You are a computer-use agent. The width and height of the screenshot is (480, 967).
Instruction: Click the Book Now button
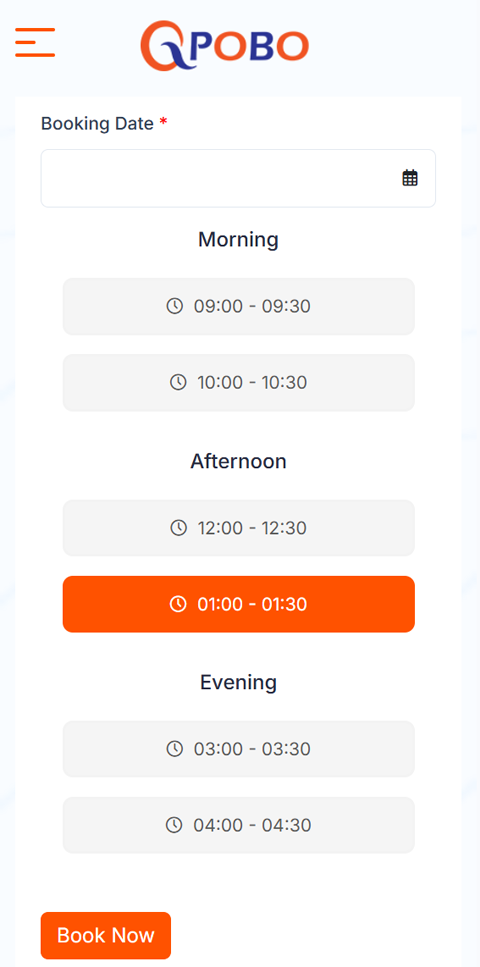click(x=106, y=936)
